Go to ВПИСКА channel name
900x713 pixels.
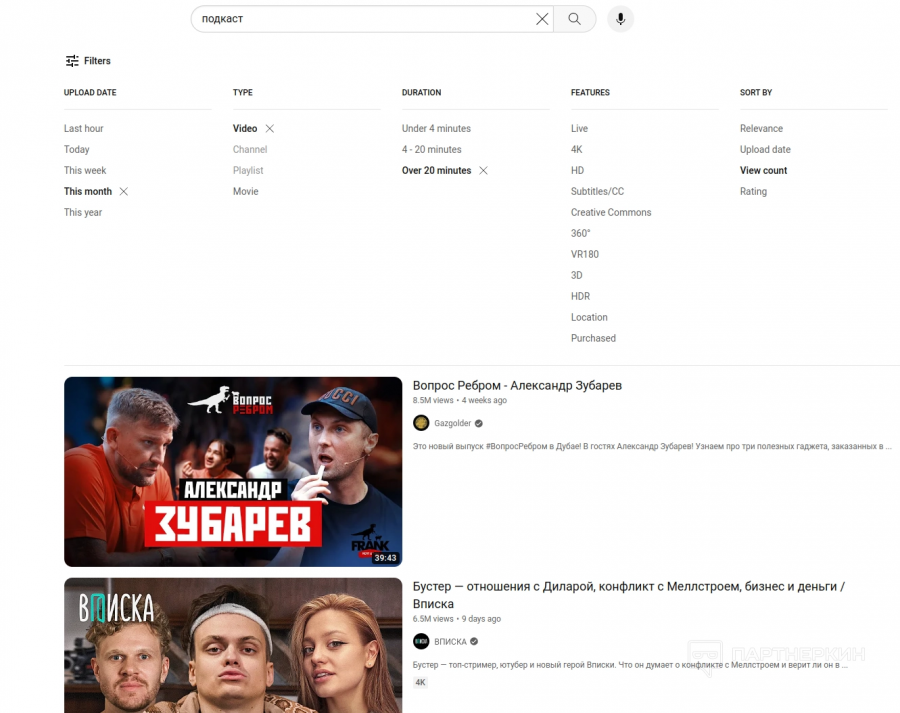click(x=450, y=642)
